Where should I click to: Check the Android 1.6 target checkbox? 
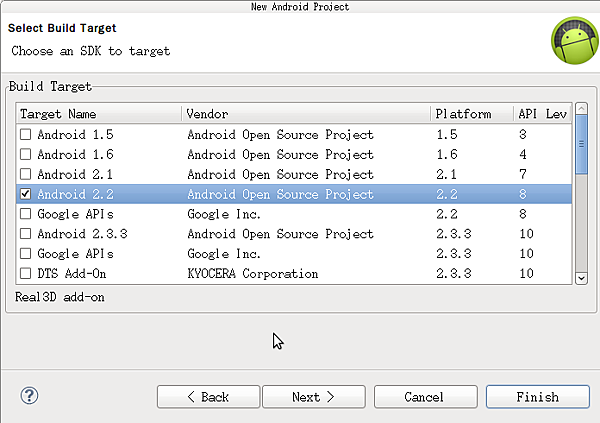coord(25,154)
